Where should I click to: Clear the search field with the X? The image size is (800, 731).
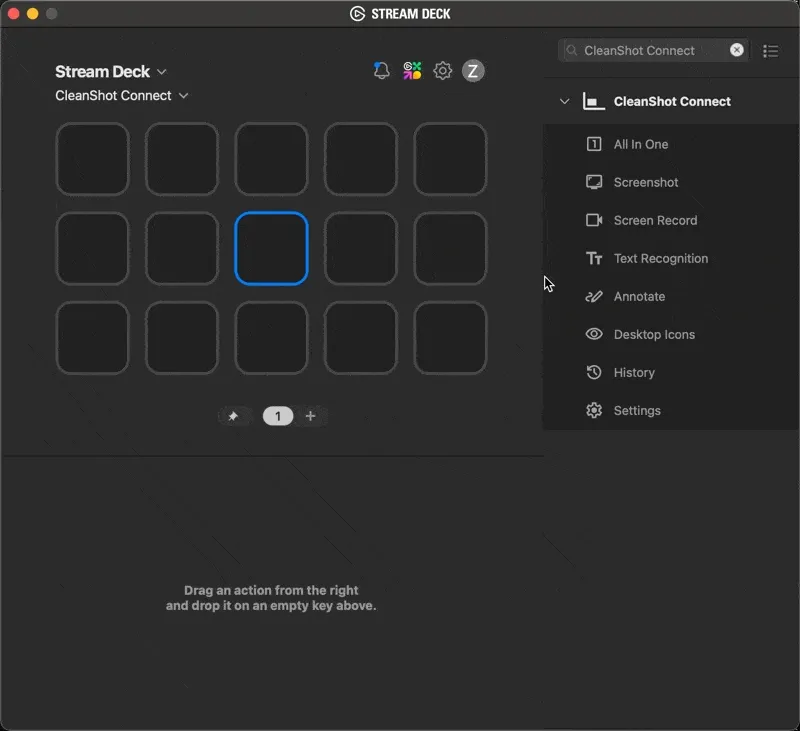click(737, 49)
